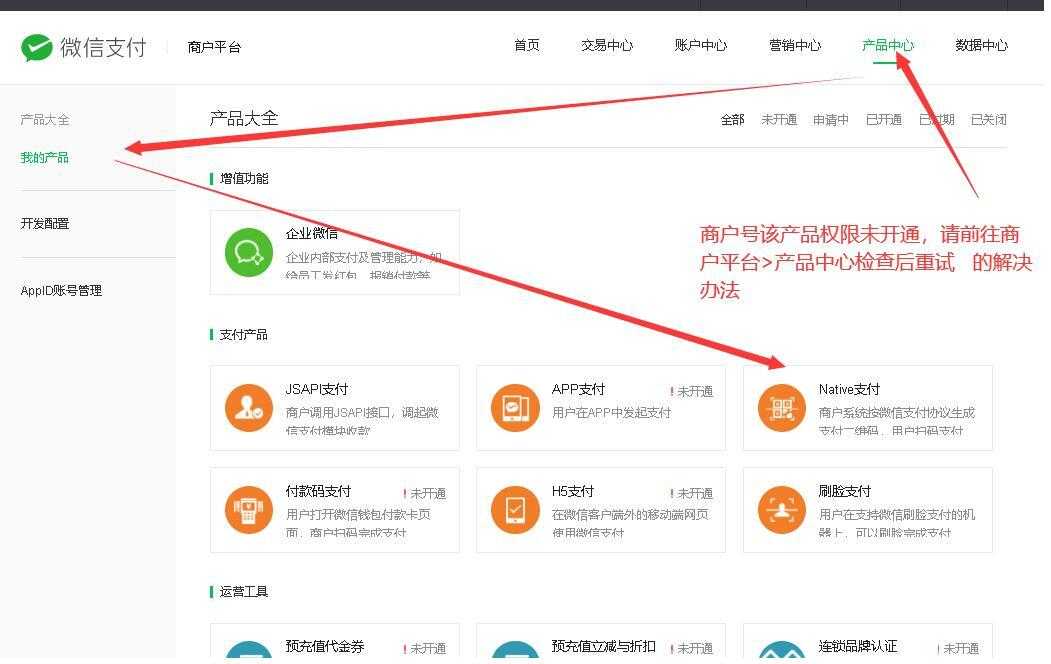This screenshot has width=1051, height=664.
Task: Click the JSAPI支付 orange user icon
Action: [249, 408]
